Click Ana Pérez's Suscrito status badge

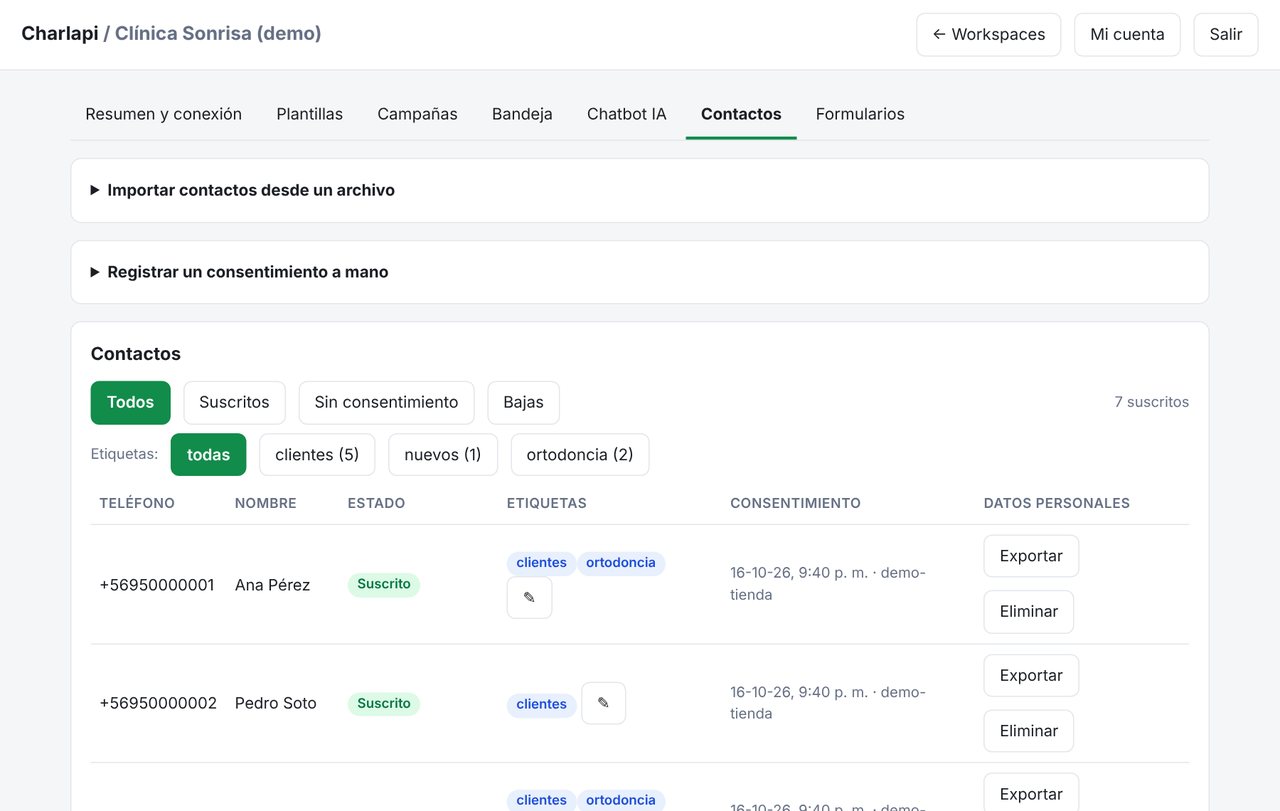(x=384, y=584)
